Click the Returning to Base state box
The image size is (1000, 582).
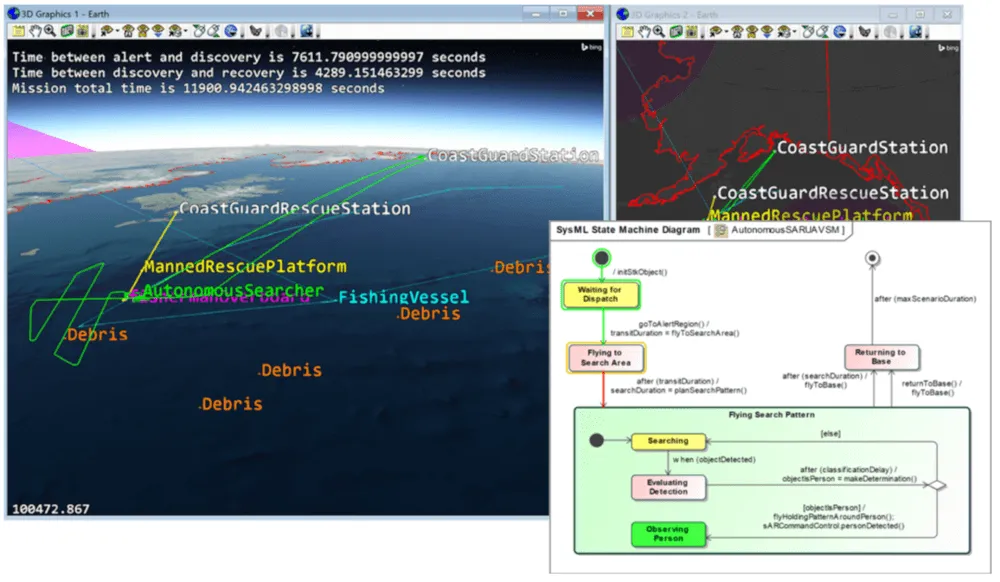coord(881,357)
